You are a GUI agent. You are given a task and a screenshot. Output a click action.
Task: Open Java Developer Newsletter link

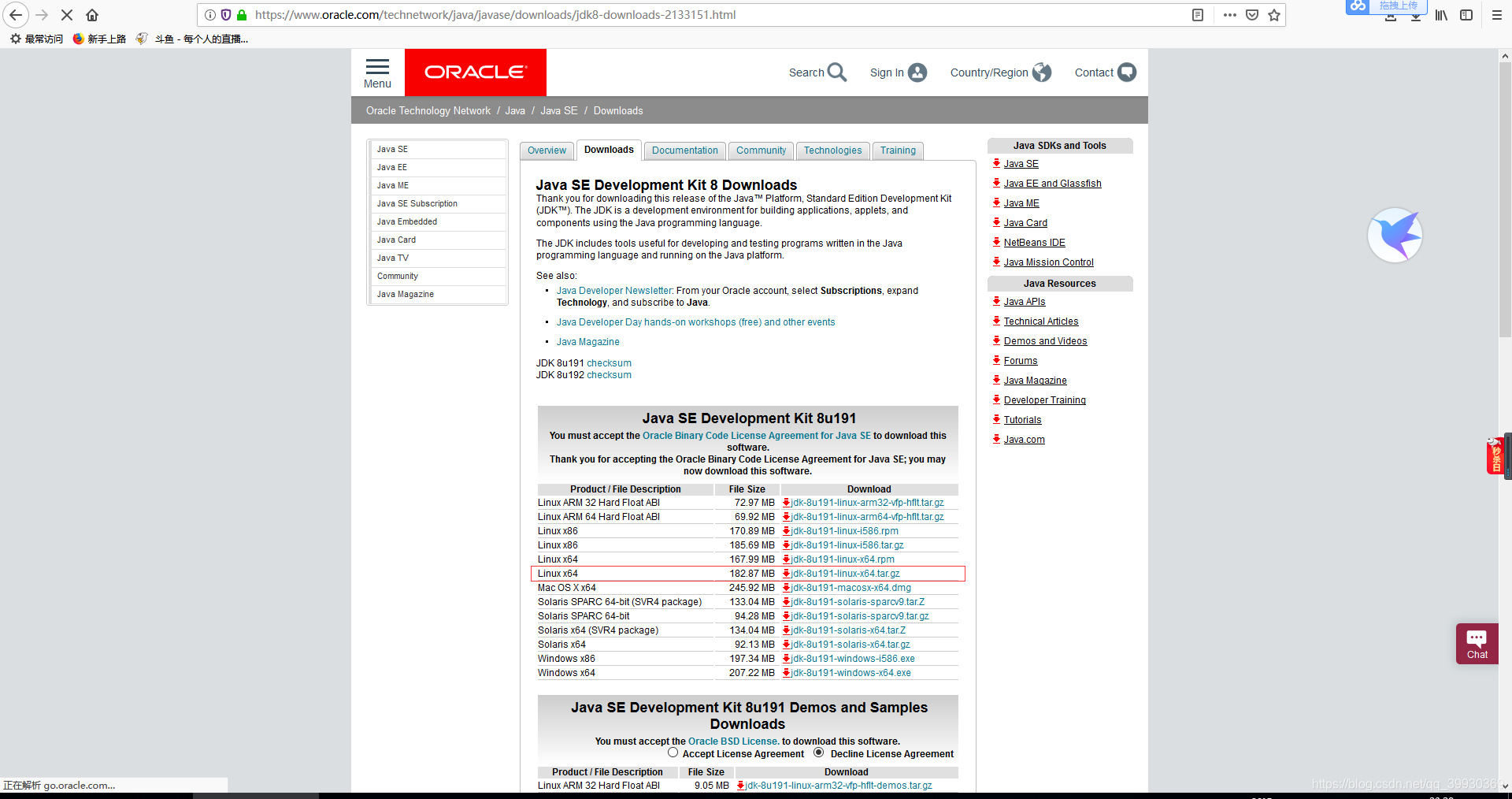click(614, 291)
